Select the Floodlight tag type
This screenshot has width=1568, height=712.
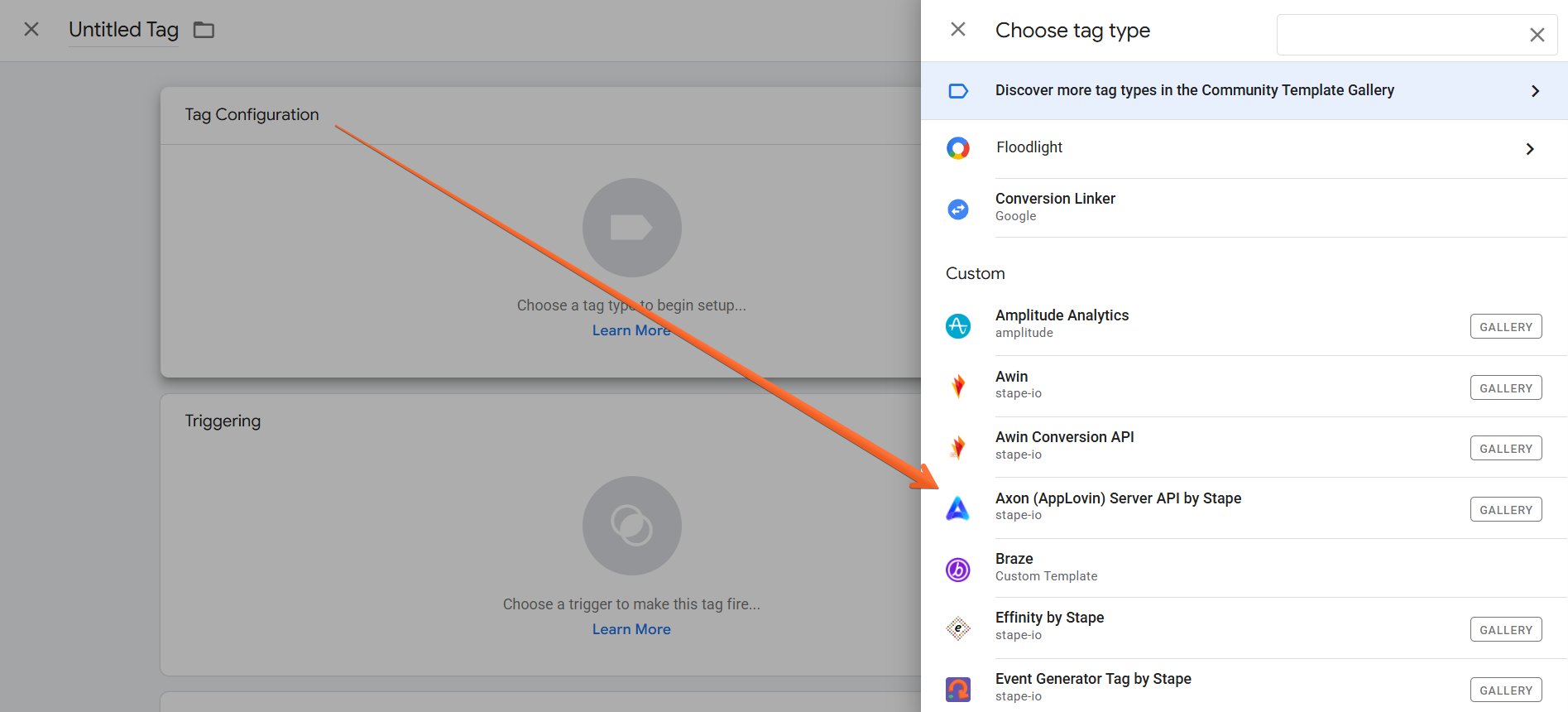tap(1244, 148)
